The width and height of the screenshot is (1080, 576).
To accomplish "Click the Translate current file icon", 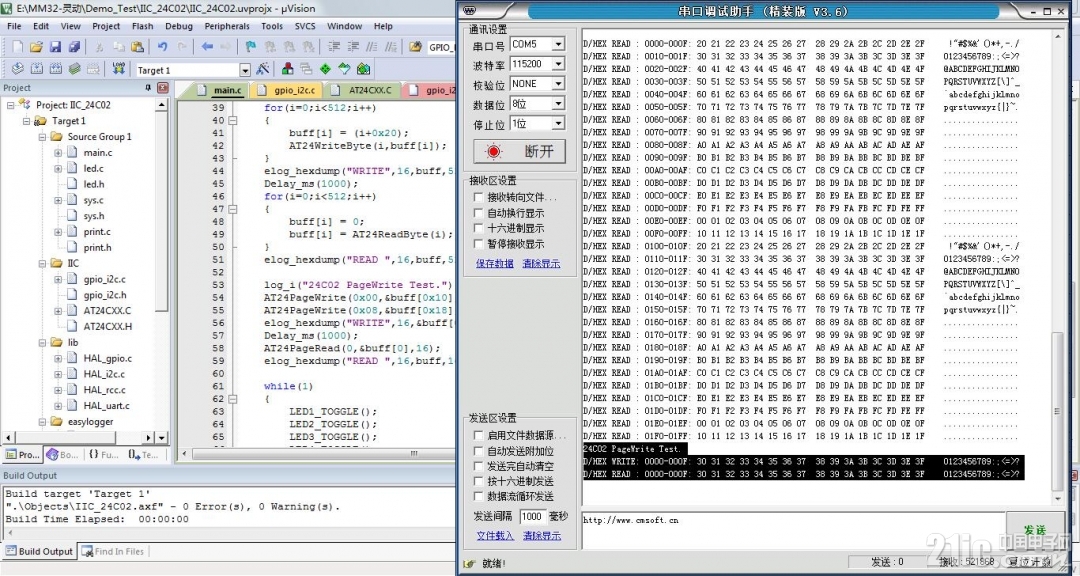I will [18, 70].
